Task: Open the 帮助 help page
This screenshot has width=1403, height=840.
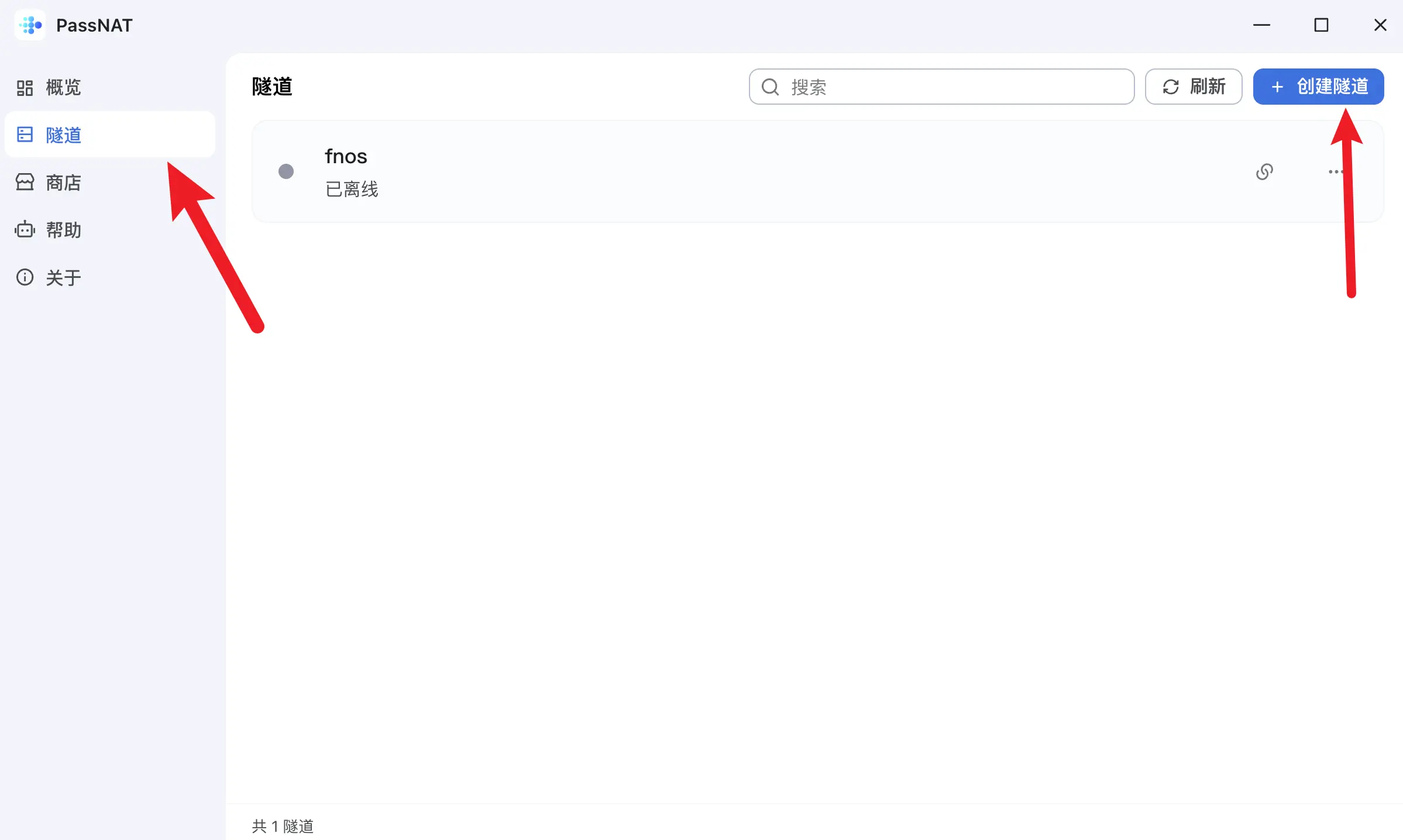Action: click(x=63, y=230)
